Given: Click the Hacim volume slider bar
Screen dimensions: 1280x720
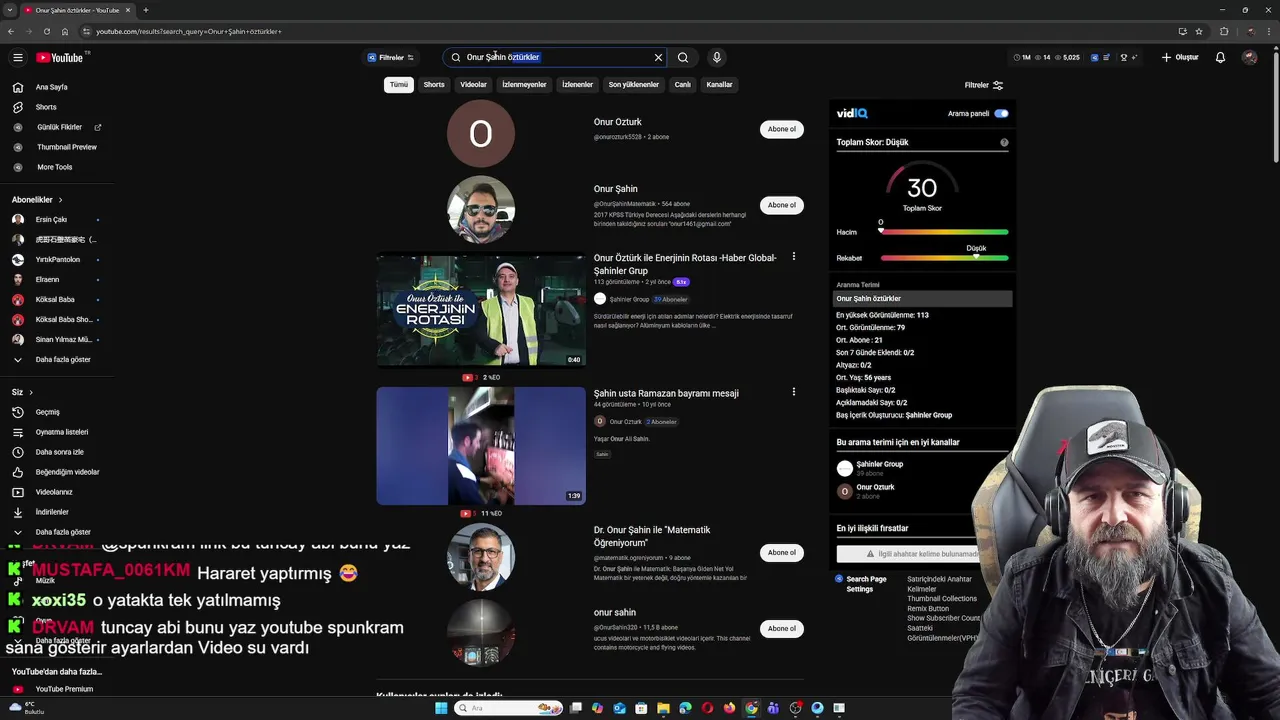Looking at the screenshot, I should pyautogui.click(x=944, y=232).
